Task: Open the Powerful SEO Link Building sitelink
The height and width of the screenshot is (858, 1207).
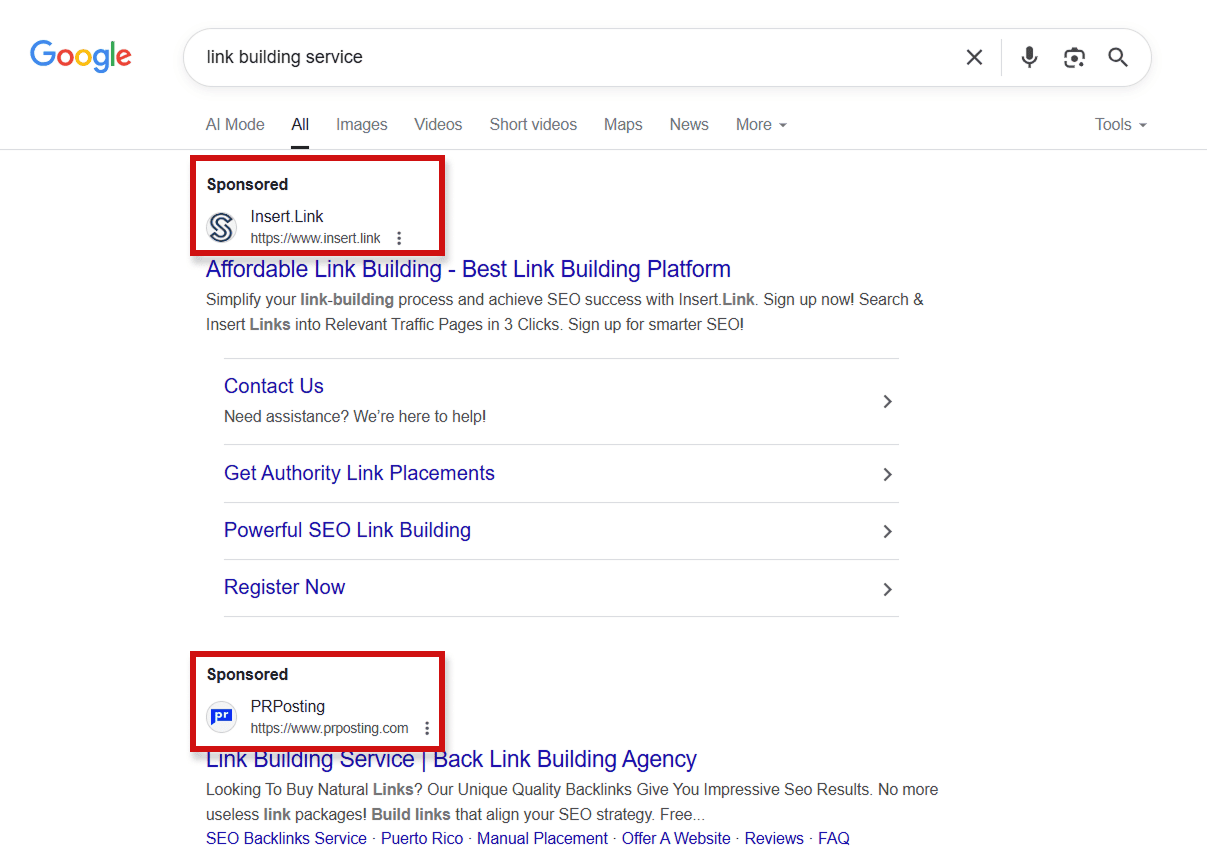Action: tap(347, 530)
